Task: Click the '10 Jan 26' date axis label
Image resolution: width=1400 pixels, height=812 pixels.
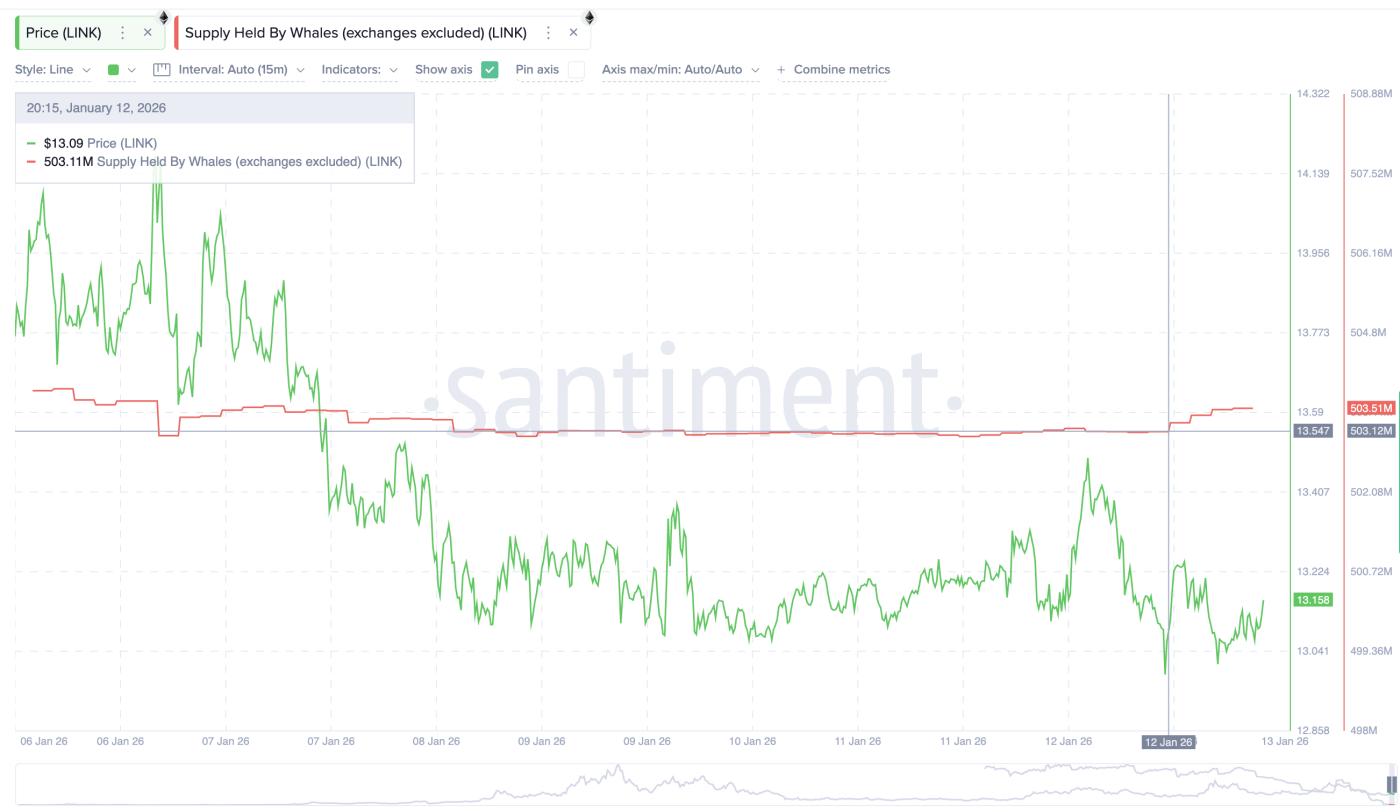Action: tap(752, 741)
